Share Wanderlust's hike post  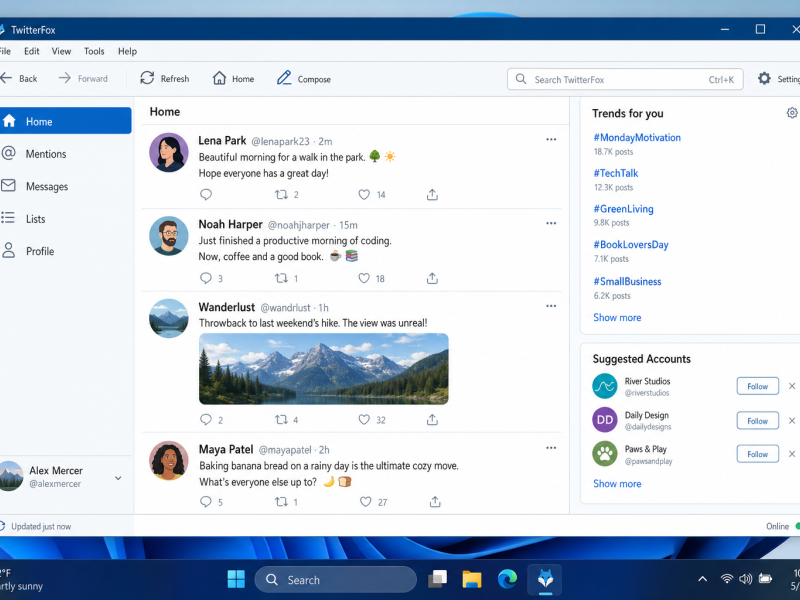[432, 419]
